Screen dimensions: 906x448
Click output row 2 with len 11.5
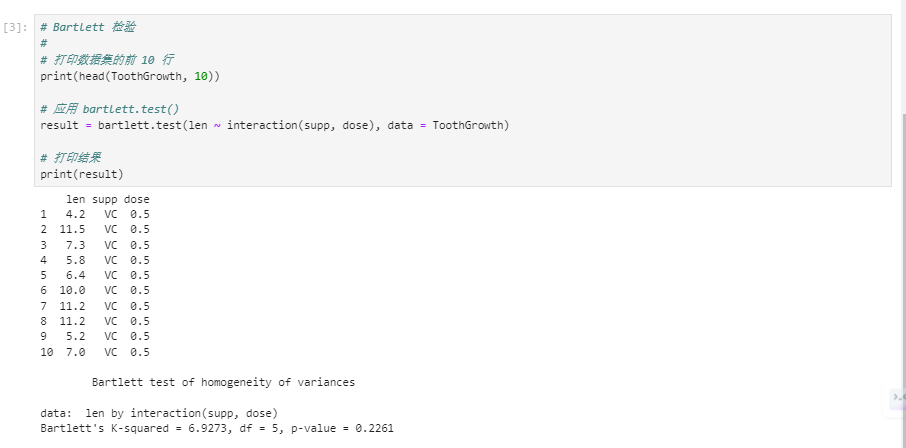[95, 229]
